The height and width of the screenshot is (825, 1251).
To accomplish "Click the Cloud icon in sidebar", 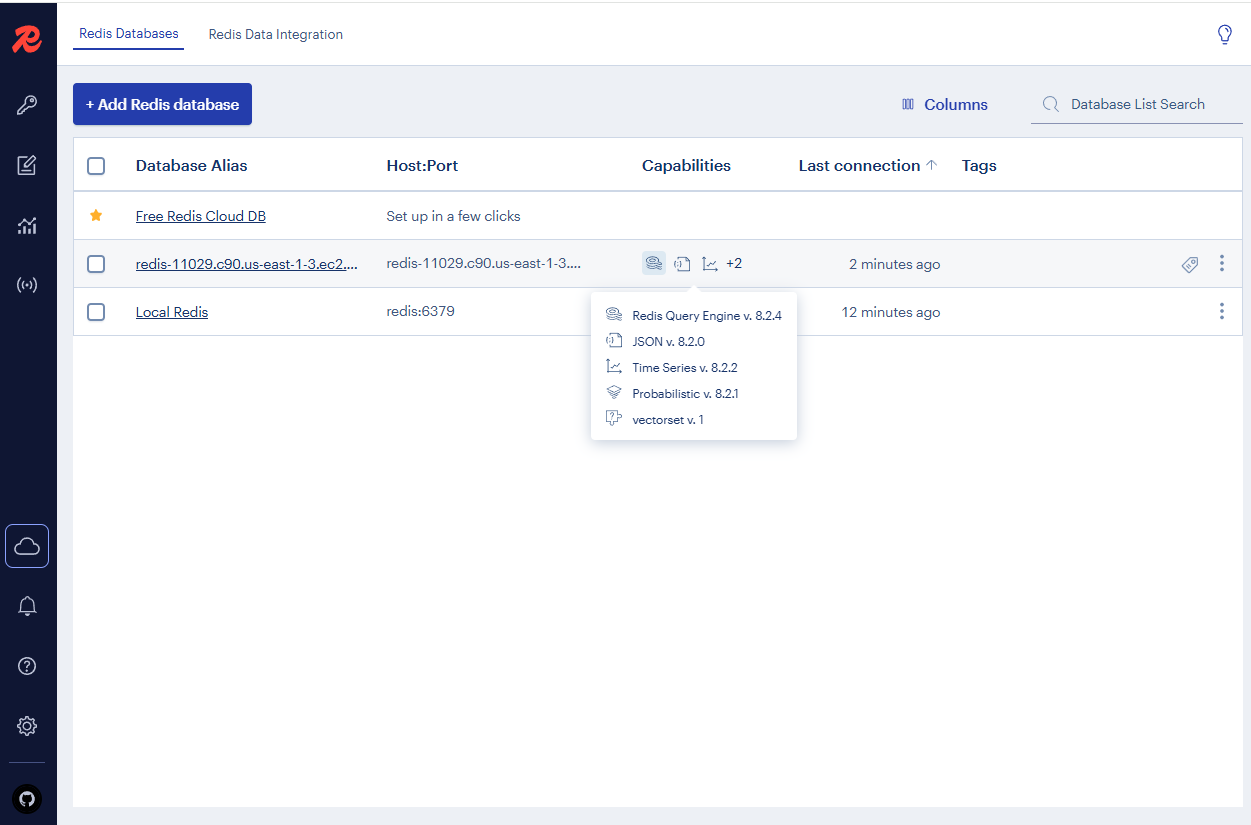I will (27, 546).
